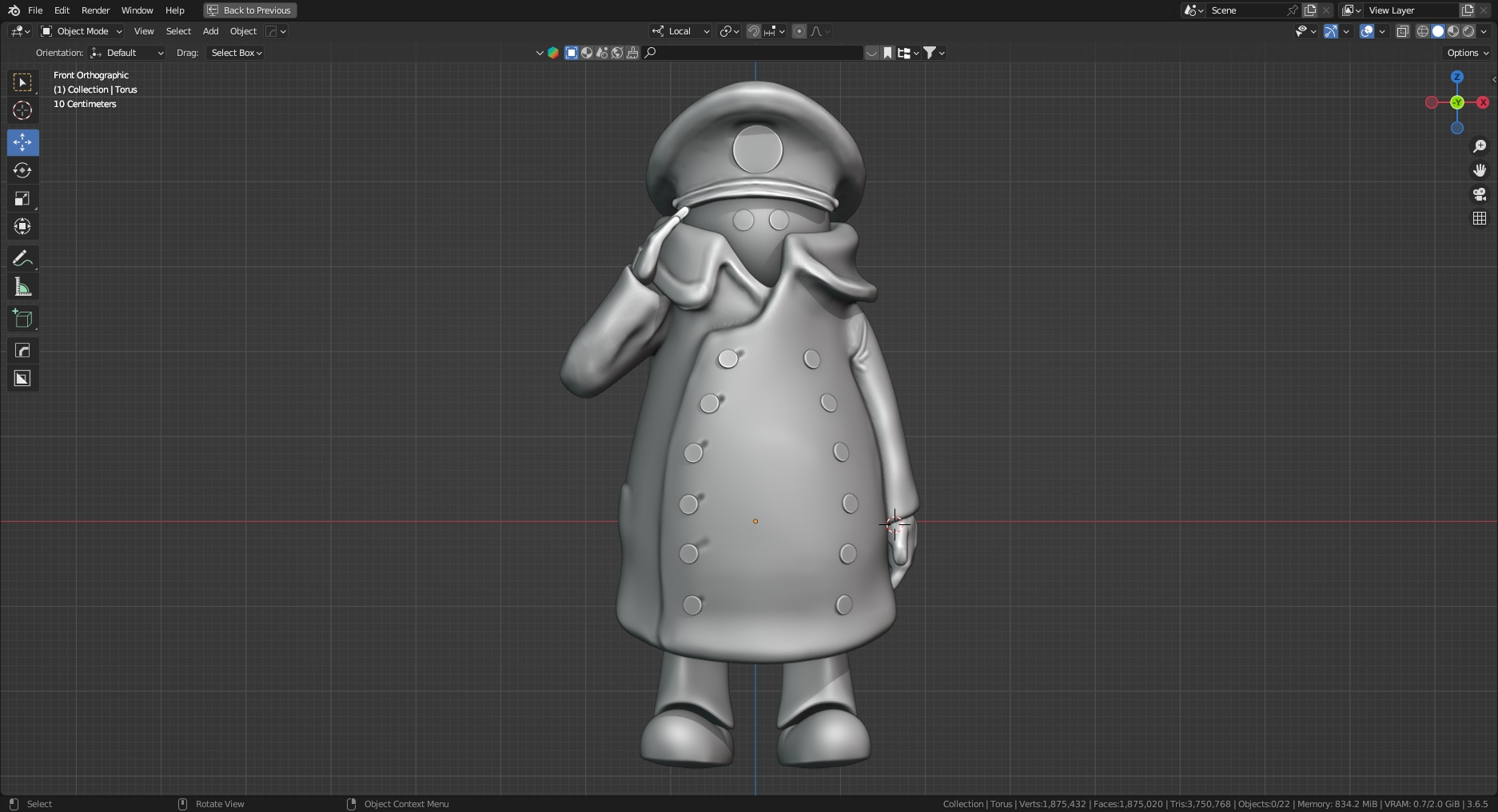Screen dimensions: 1498x812
Task: Click the pin scene icon
Action: [x=1292, y=10]
